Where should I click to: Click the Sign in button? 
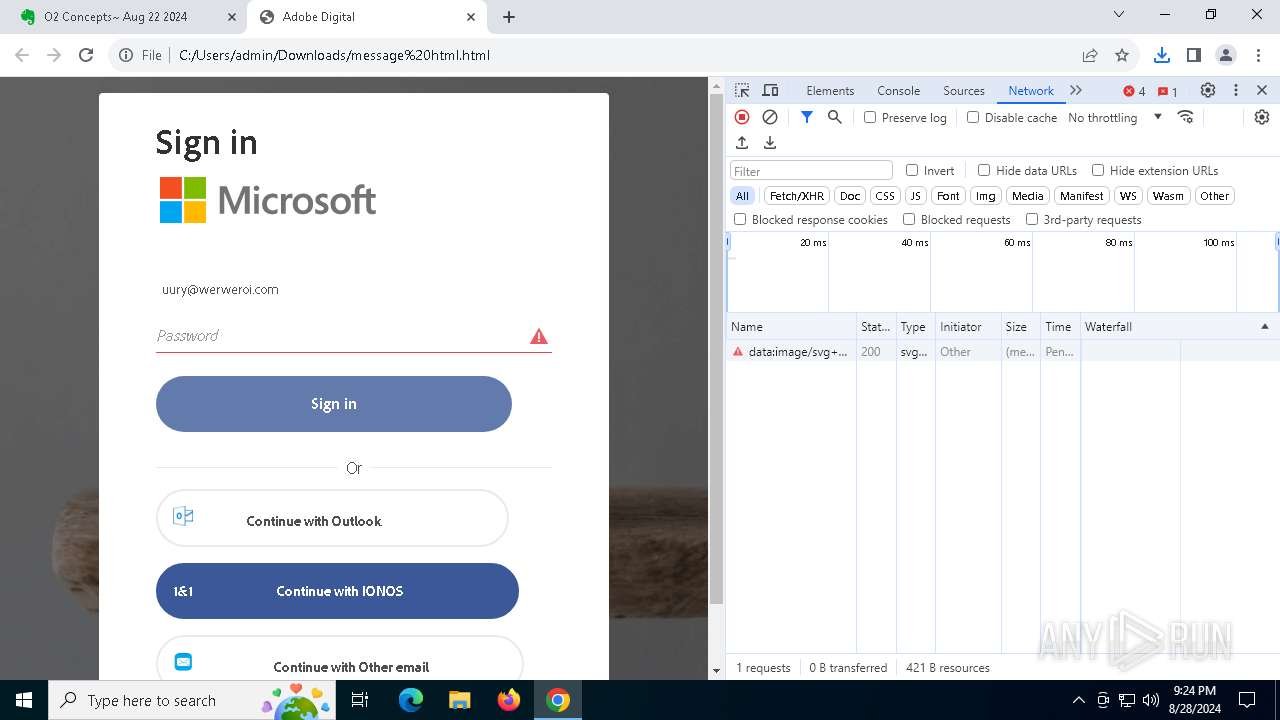coord(334,404)
